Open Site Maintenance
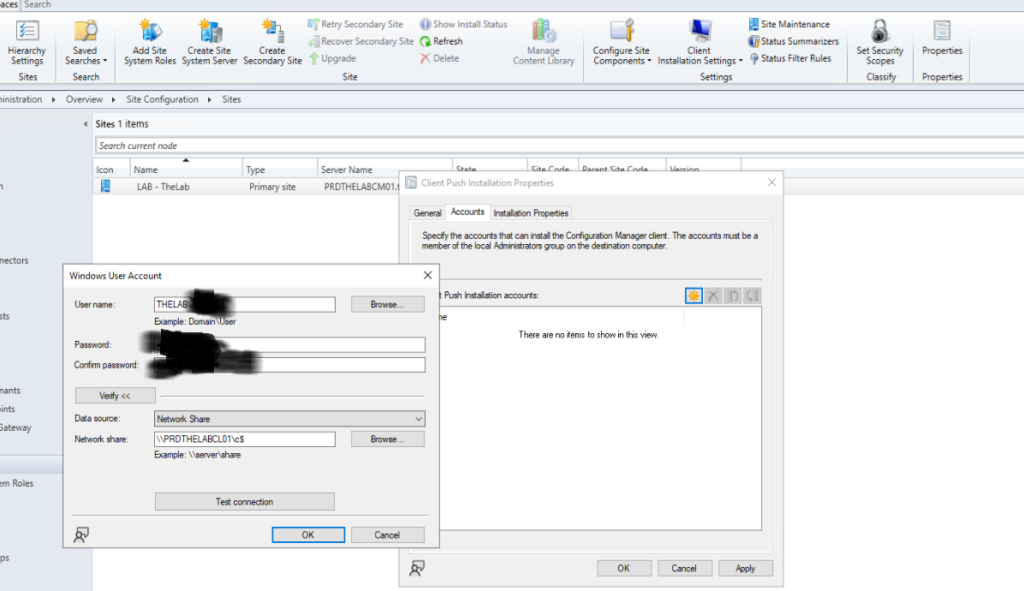The width and height of the screenshot is (1024, 591). pos(789,24)
